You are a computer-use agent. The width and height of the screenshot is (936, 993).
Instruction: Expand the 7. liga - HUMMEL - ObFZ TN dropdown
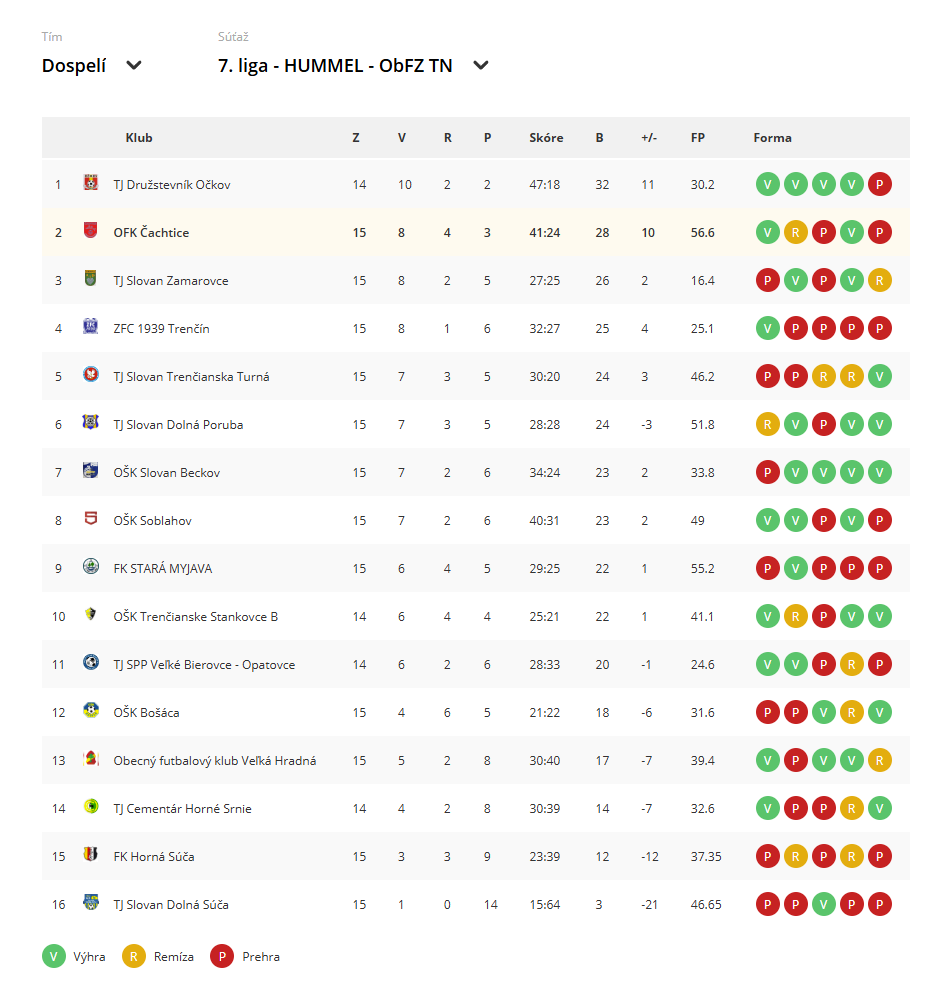(x=353, y=65)
